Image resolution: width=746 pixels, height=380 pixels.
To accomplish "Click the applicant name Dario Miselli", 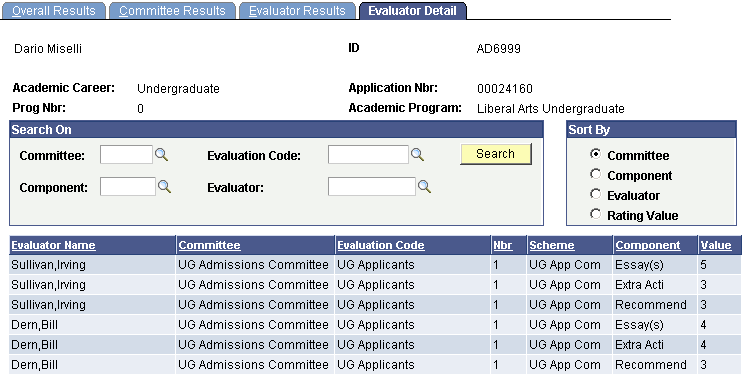I will point(48,49).
